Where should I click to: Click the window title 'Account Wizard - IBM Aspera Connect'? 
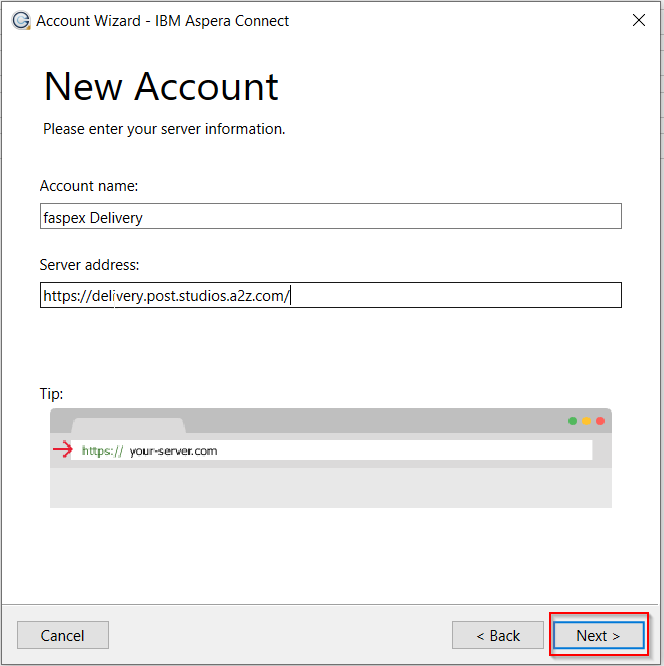pyautogui.click(x=162, y=20)
